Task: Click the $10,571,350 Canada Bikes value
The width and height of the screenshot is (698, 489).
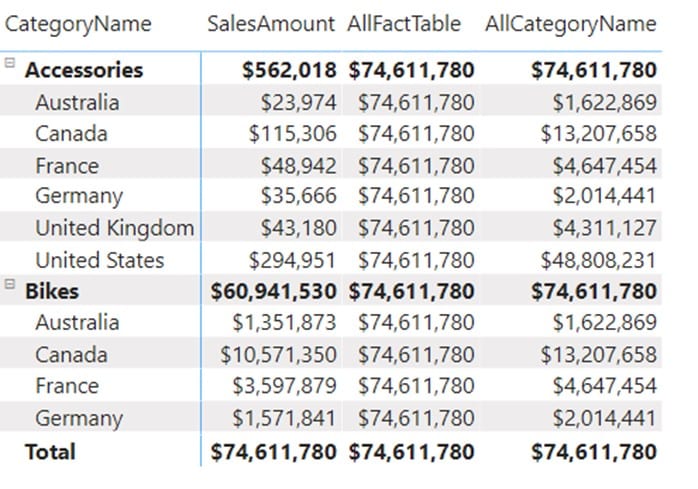Action: [x=278, y=355]
